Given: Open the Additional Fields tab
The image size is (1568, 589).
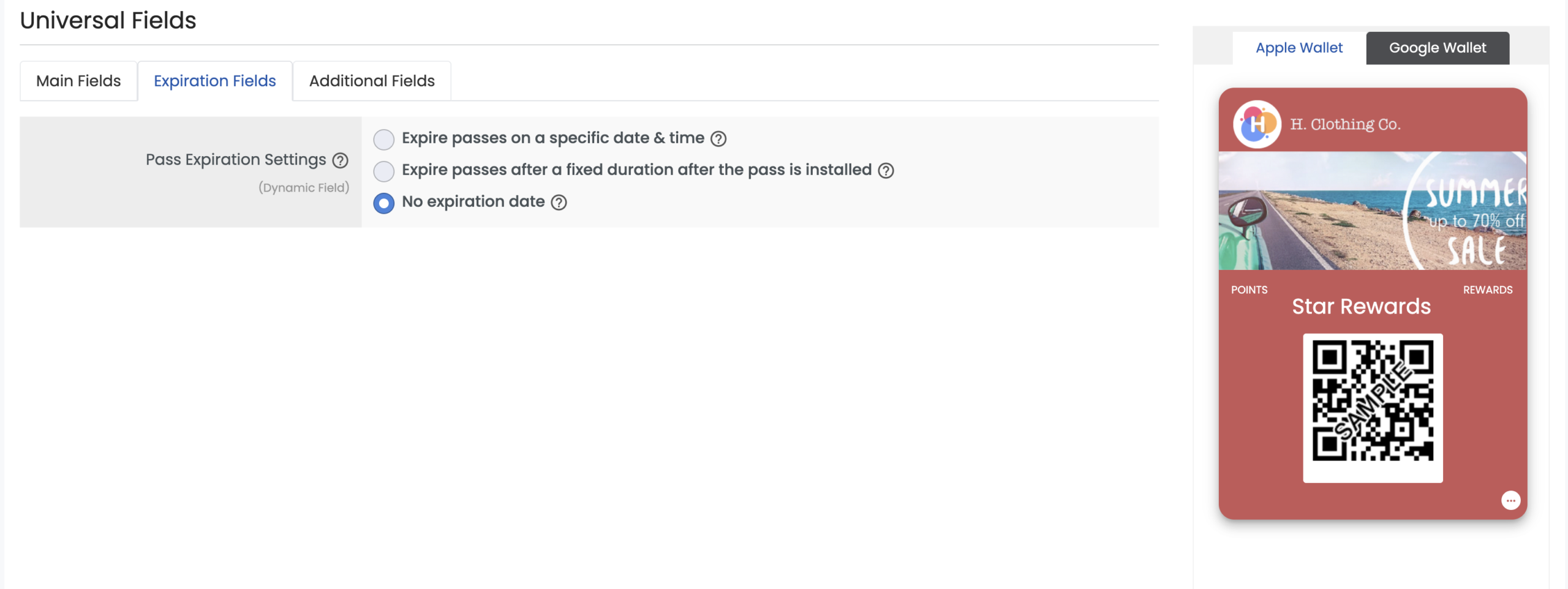Looking at the screenshot, I should (371, 80).
